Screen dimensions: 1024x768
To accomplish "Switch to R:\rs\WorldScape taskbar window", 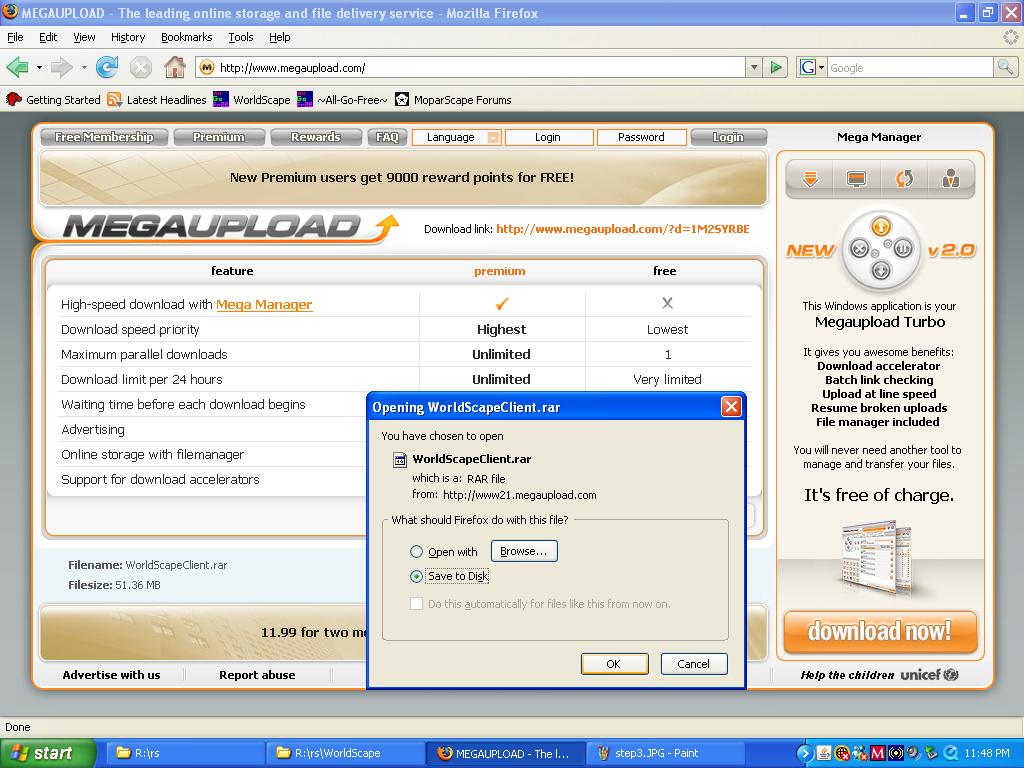I will 344,753.
